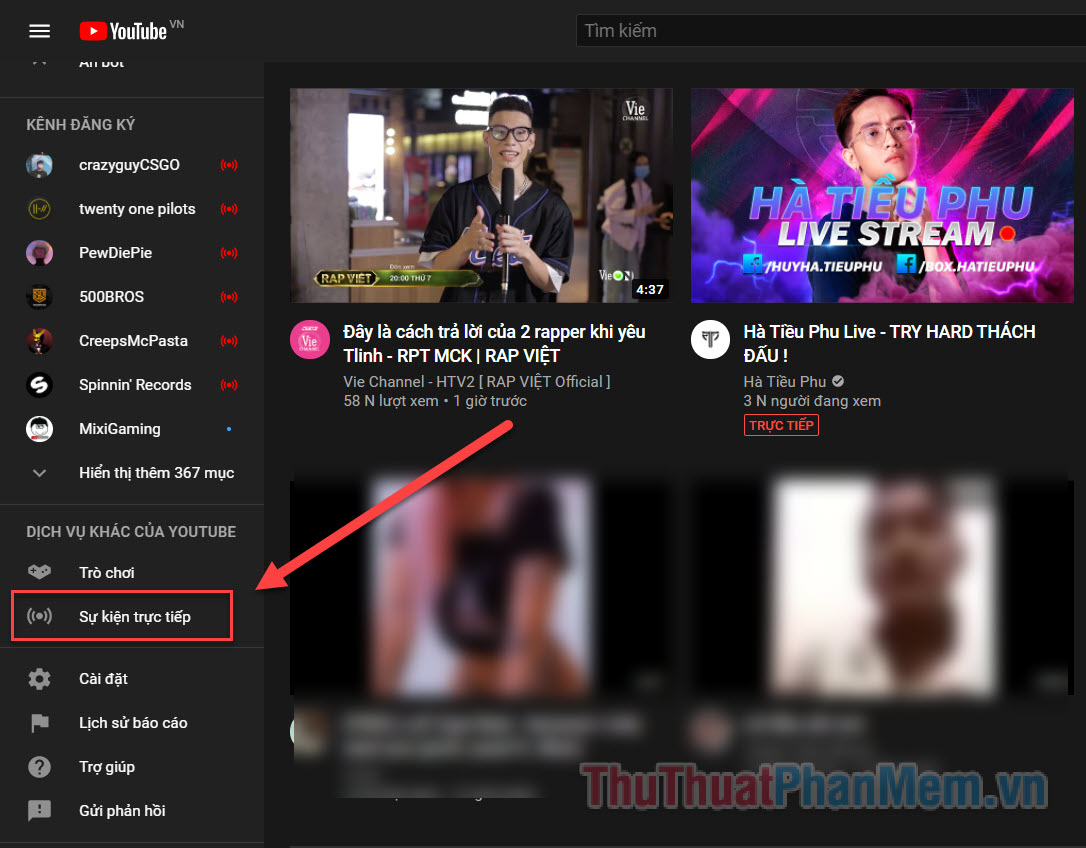Expand Hiển thị thêm 367 mục chevron
Screen dimensions: 1086x848
[x=39, y=473]
